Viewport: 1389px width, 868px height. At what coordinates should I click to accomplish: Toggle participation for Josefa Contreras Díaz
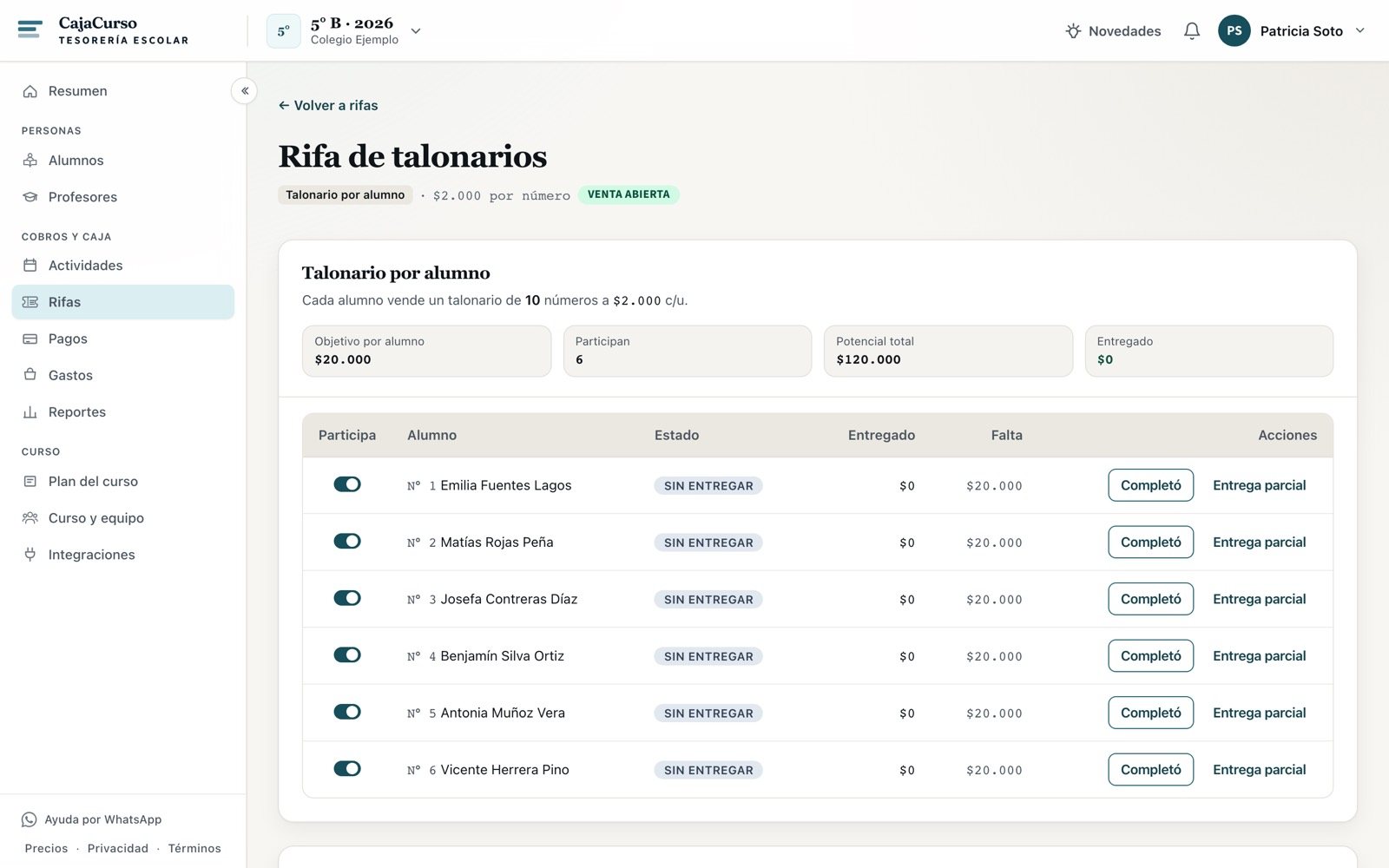click(x=347, y=598)
